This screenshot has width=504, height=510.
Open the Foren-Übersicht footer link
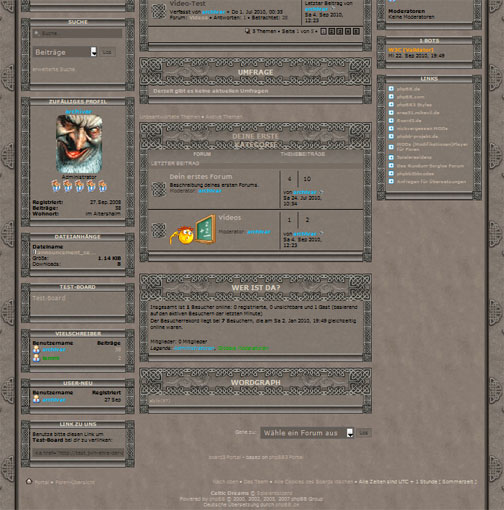75,482
